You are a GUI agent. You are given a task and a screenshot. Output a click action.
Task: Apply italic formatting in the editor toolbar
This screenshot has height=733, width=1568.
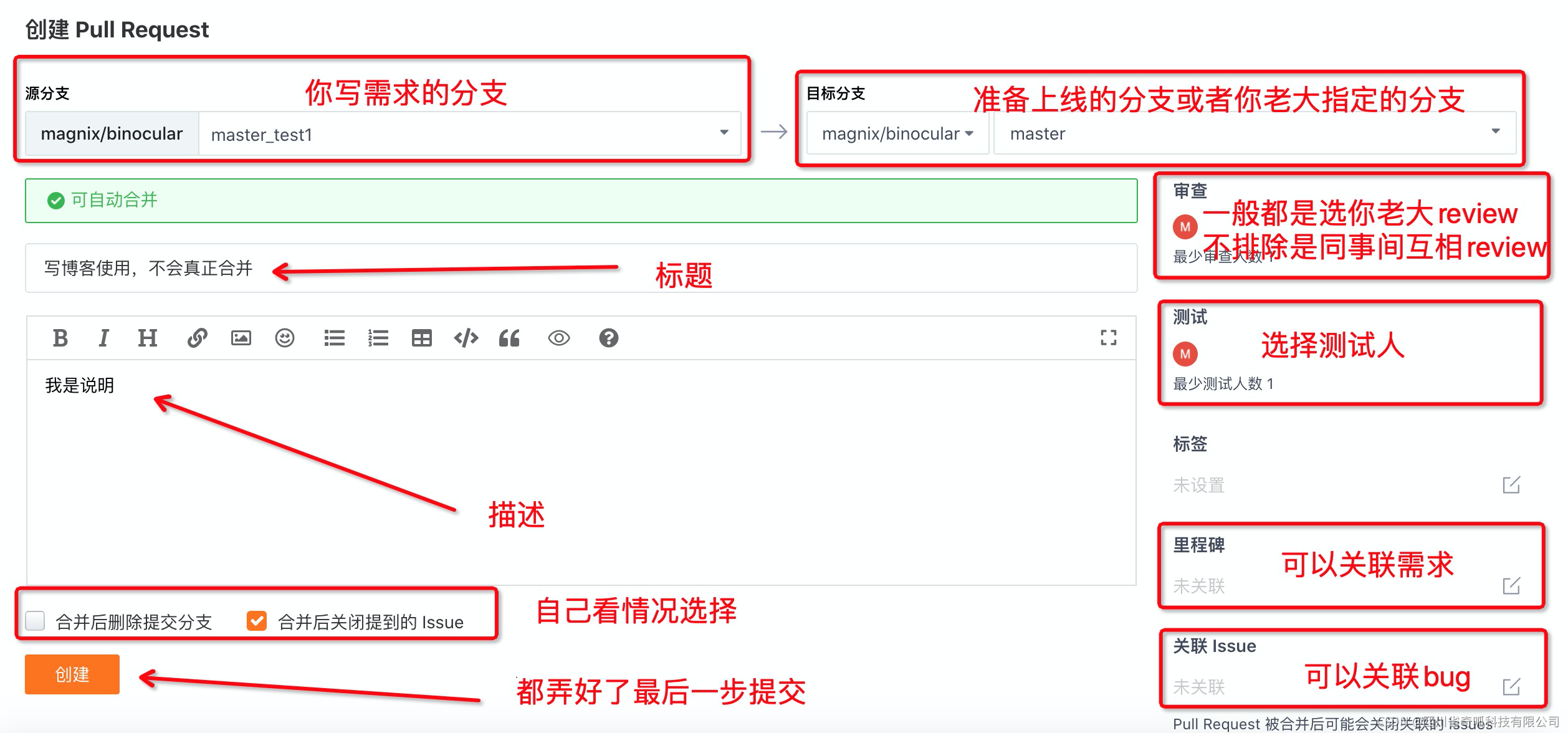coord(103,338)
